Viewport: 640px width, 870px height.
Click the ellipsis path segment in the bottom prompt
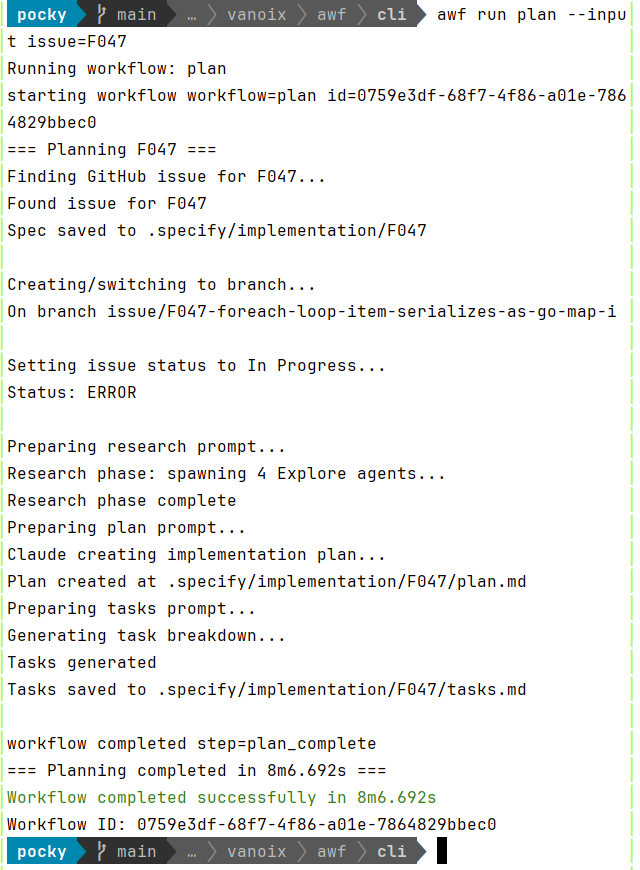tap(190, 851)
